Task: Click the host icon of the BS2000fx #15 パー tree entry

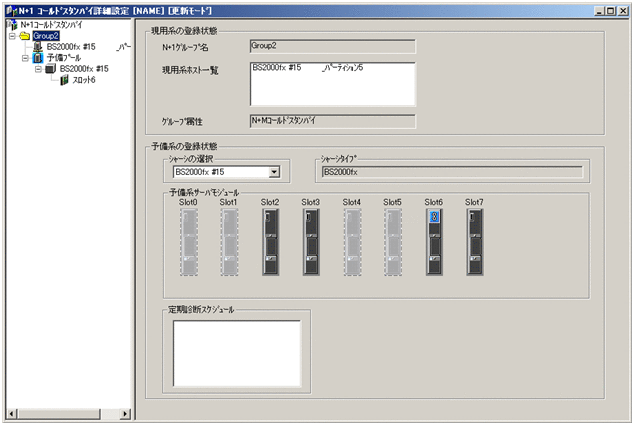Action: 38,47
